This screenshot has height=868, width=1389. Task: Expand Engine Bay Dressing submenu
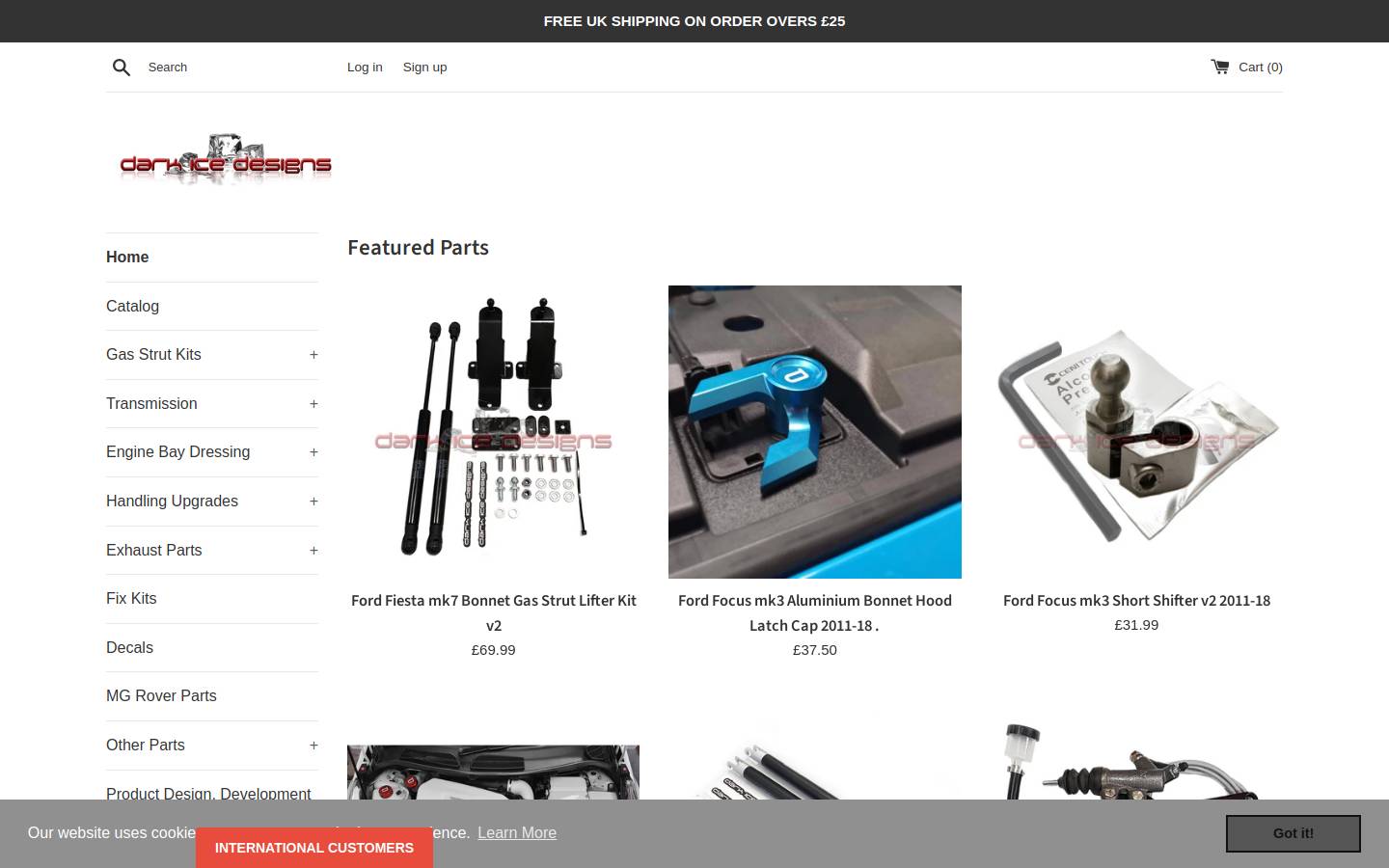313,452
